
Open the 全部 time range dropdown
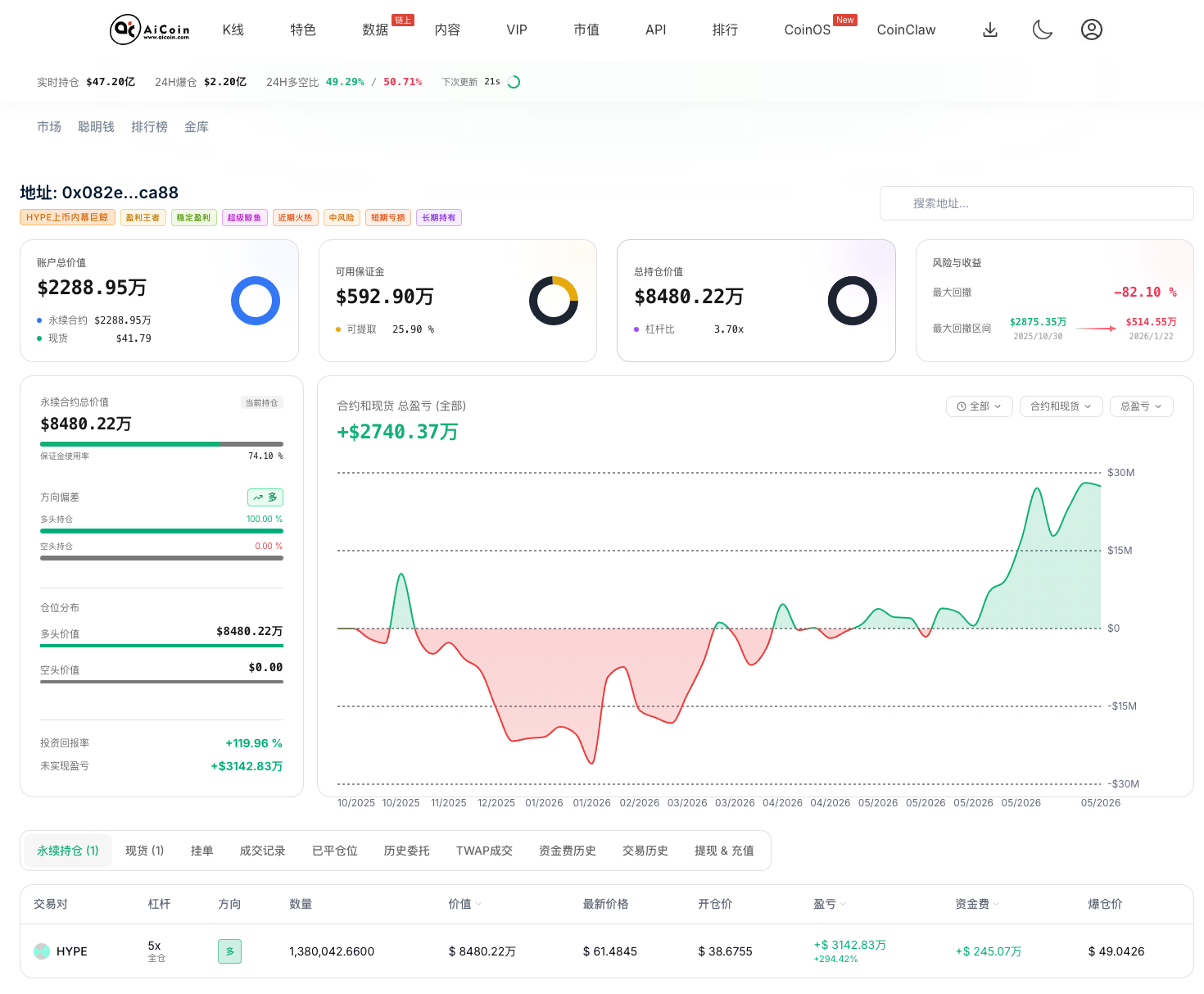point(980,406)
